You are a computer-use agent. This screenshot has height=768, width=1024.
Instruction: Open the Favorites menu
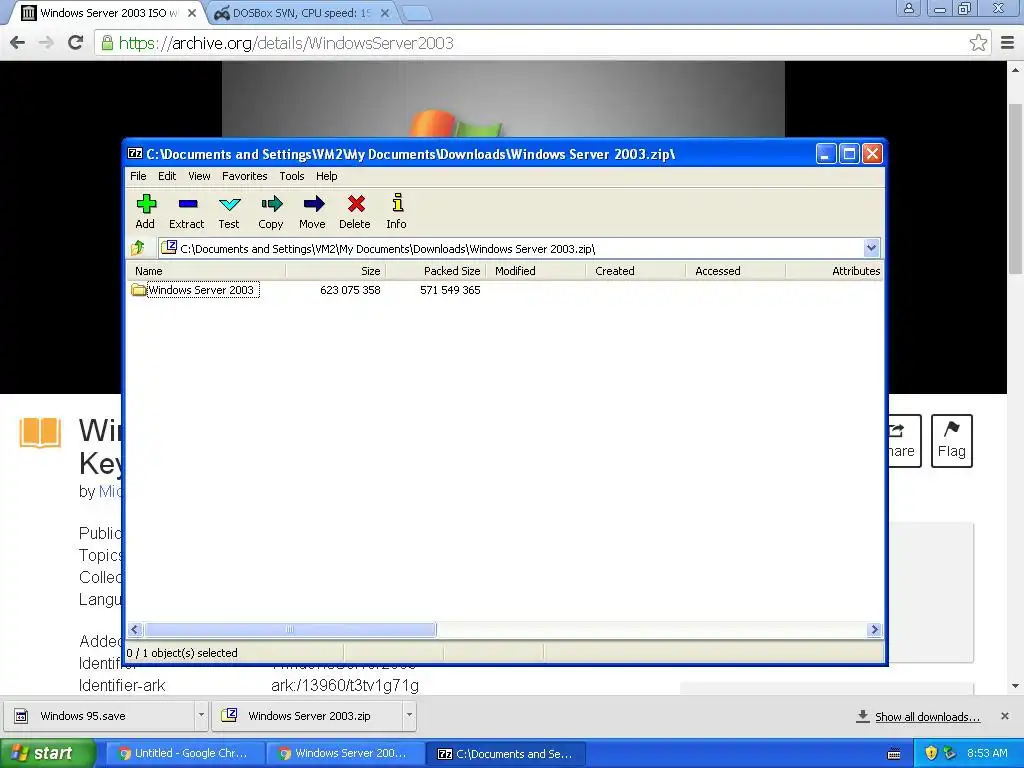(x=244, y=176)
